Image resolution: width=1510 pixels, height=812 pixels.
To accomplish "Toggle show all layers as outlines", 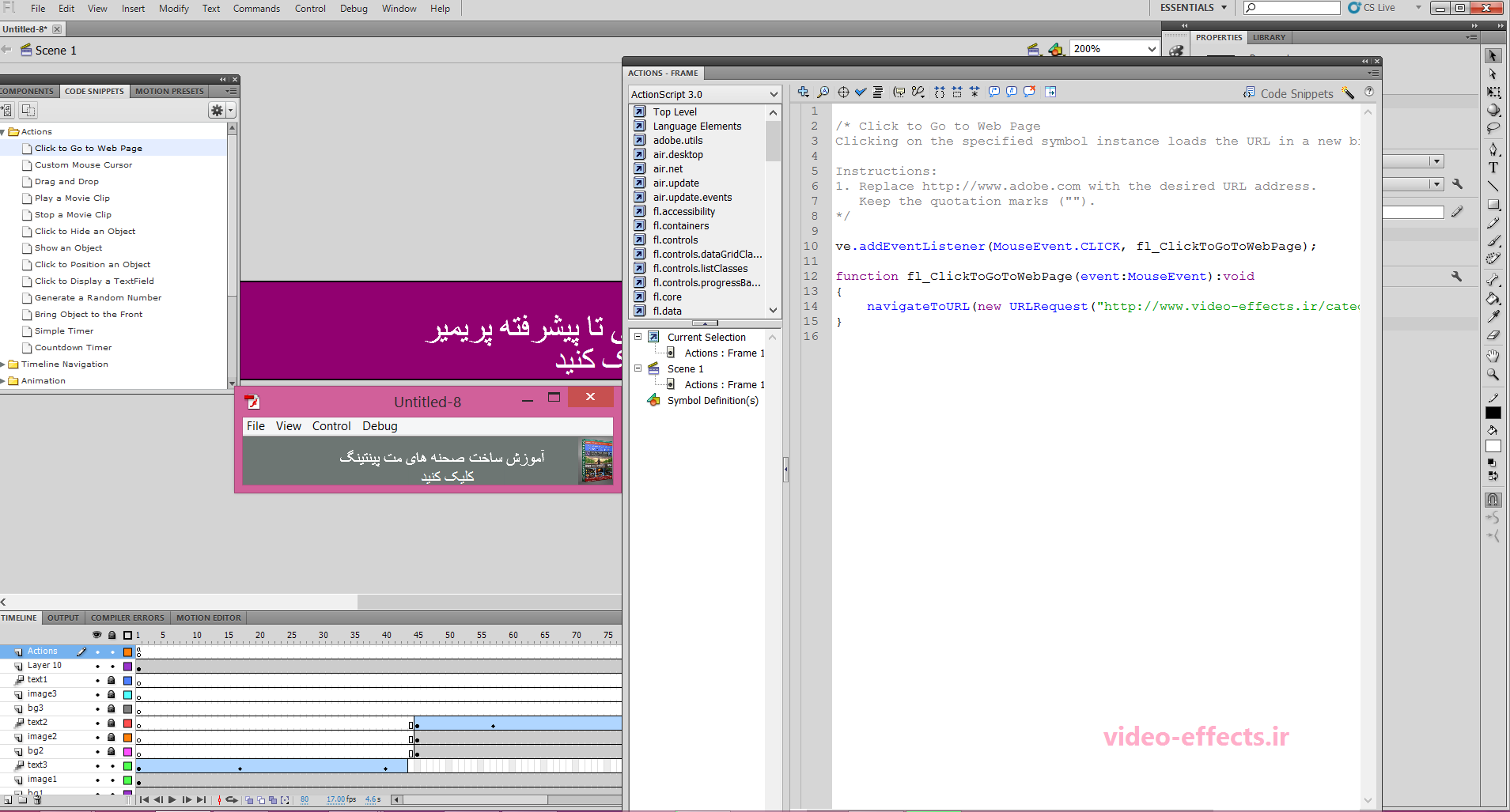I will 127,635.
